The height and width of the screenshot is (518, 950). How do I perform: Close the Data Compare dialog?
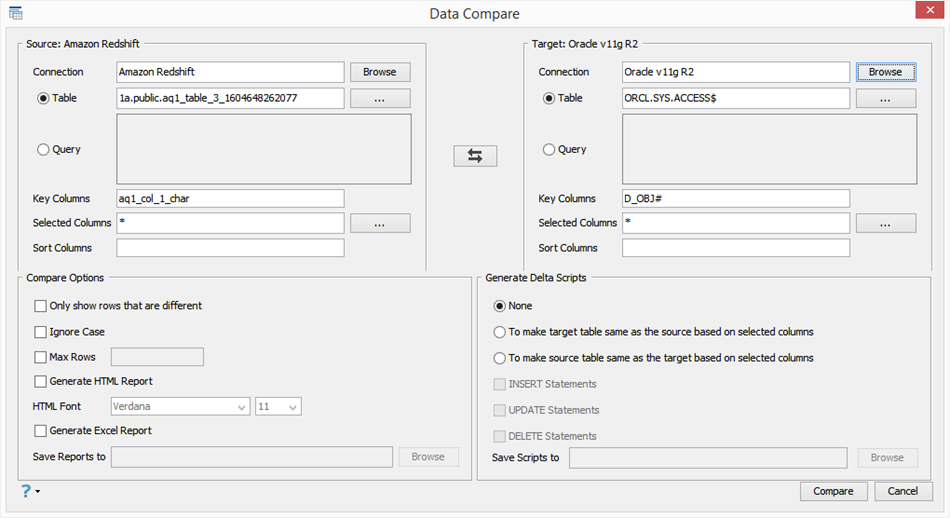coord(929,10)
